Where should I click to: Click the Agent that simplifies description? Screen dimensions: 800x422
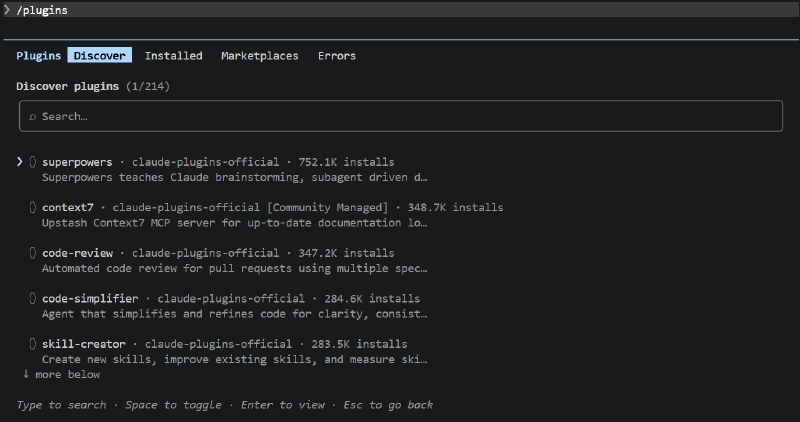pyautogui.click(x=235, y=314)
